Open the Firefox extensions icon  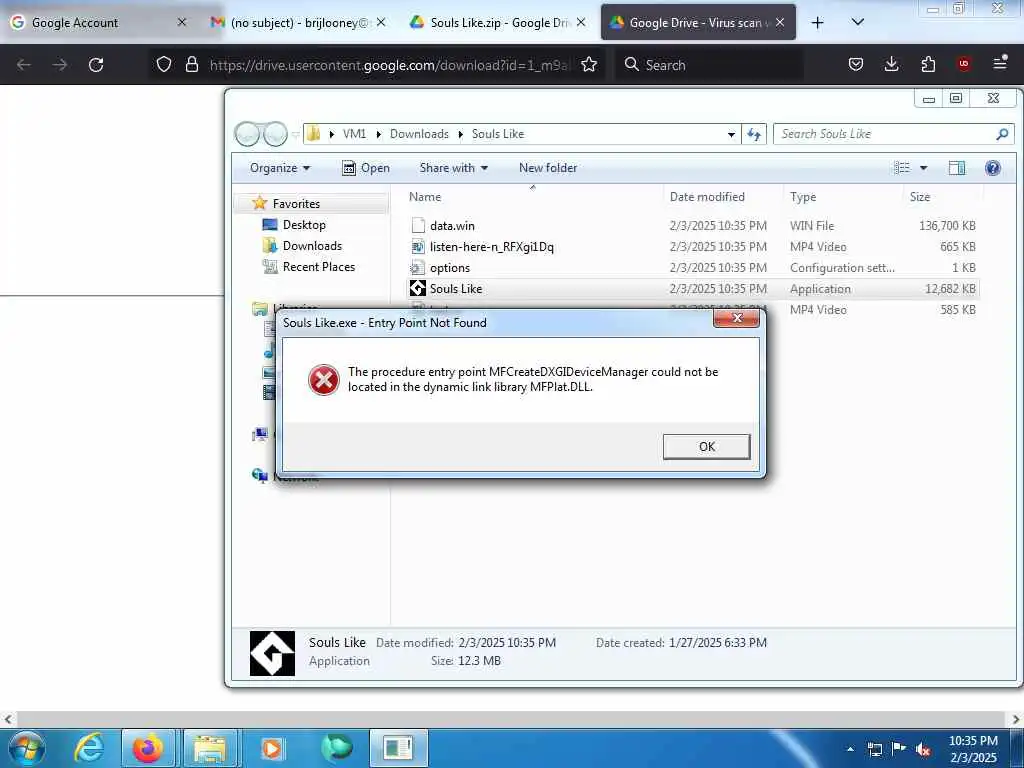pyautogui.click(x=928, y=65)
